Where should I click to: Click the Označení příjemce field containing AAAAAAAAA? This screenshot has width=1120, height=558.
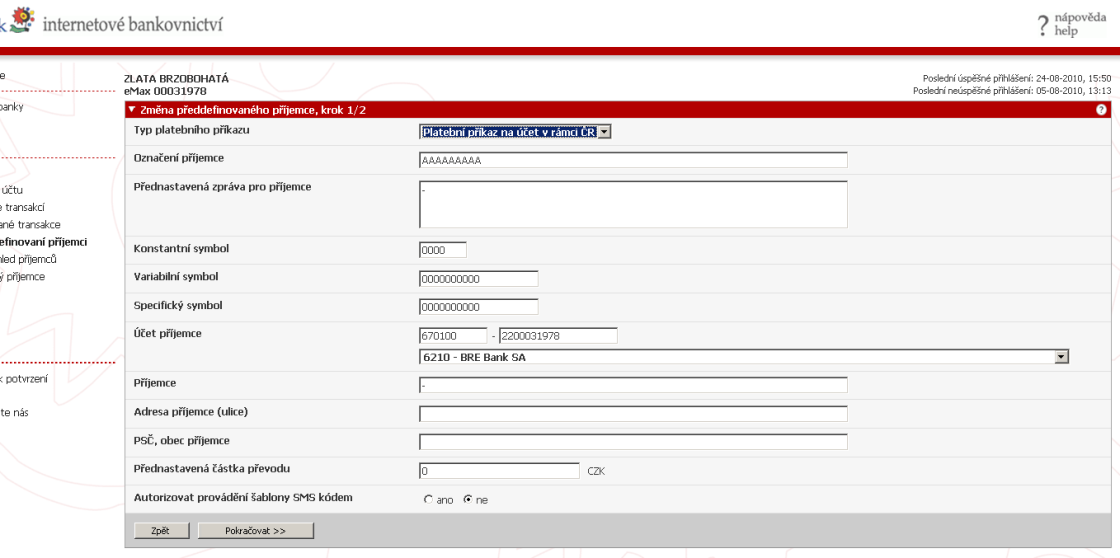pyautogui.click(x=633, y=160)
